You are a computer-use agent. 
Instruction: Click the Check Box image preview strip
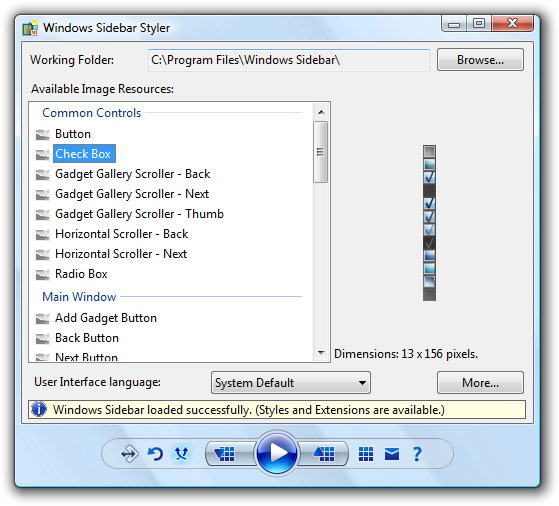[429, 223]
